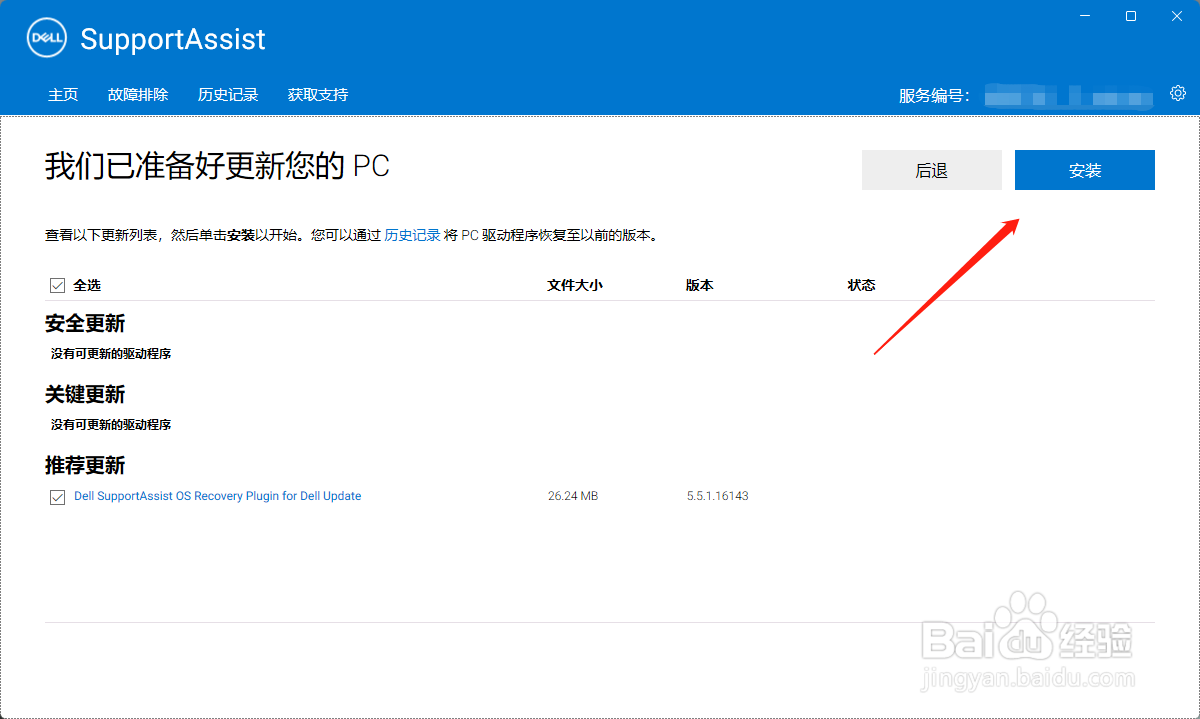Image resolution: width=1200 pixels, height=719 pixels.
Task: Click the 服务编号 label
Action: (935, 96)
